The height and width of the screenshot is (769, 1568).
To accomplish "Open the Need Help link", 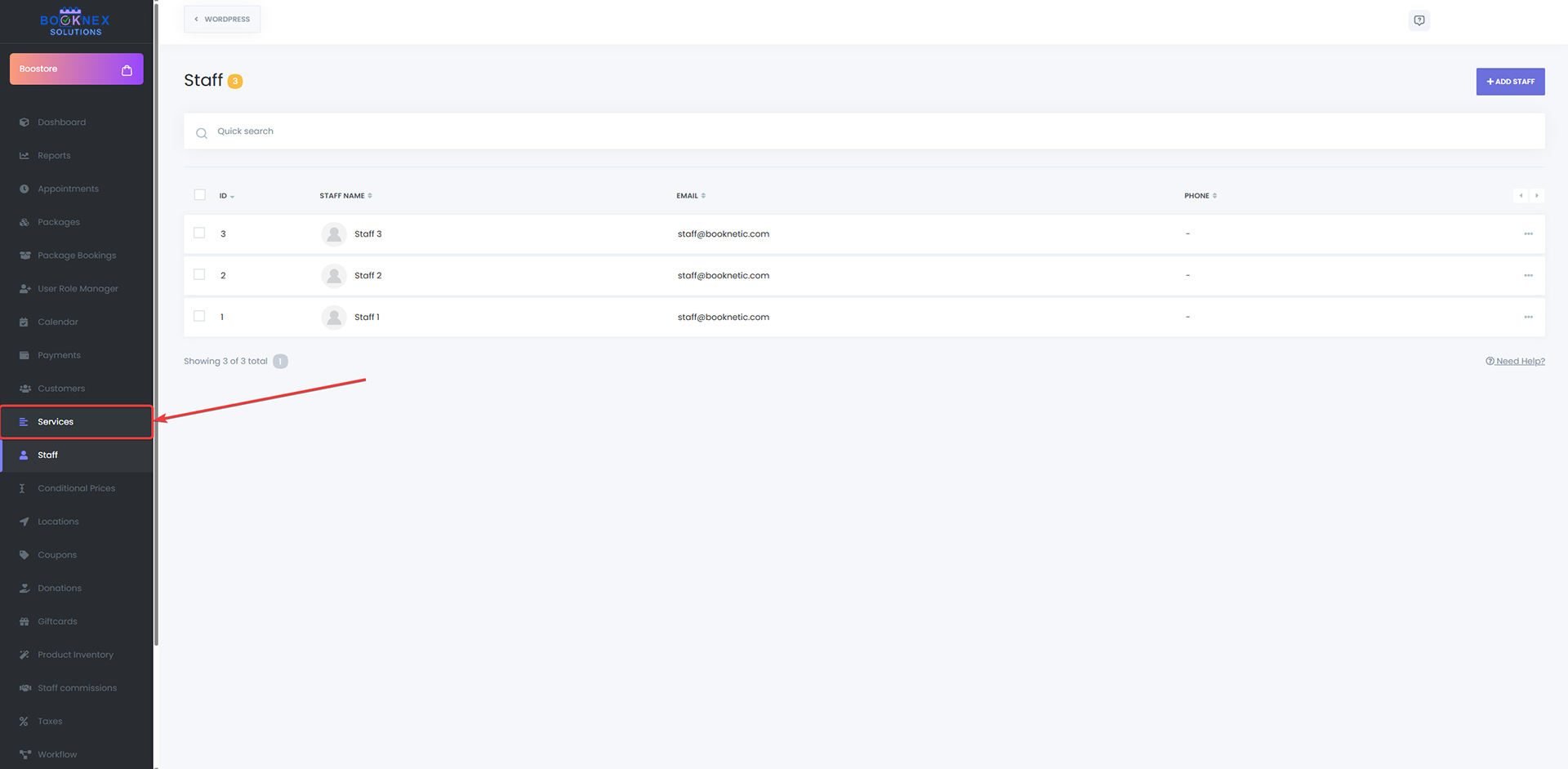I will tap(1516, 362).
